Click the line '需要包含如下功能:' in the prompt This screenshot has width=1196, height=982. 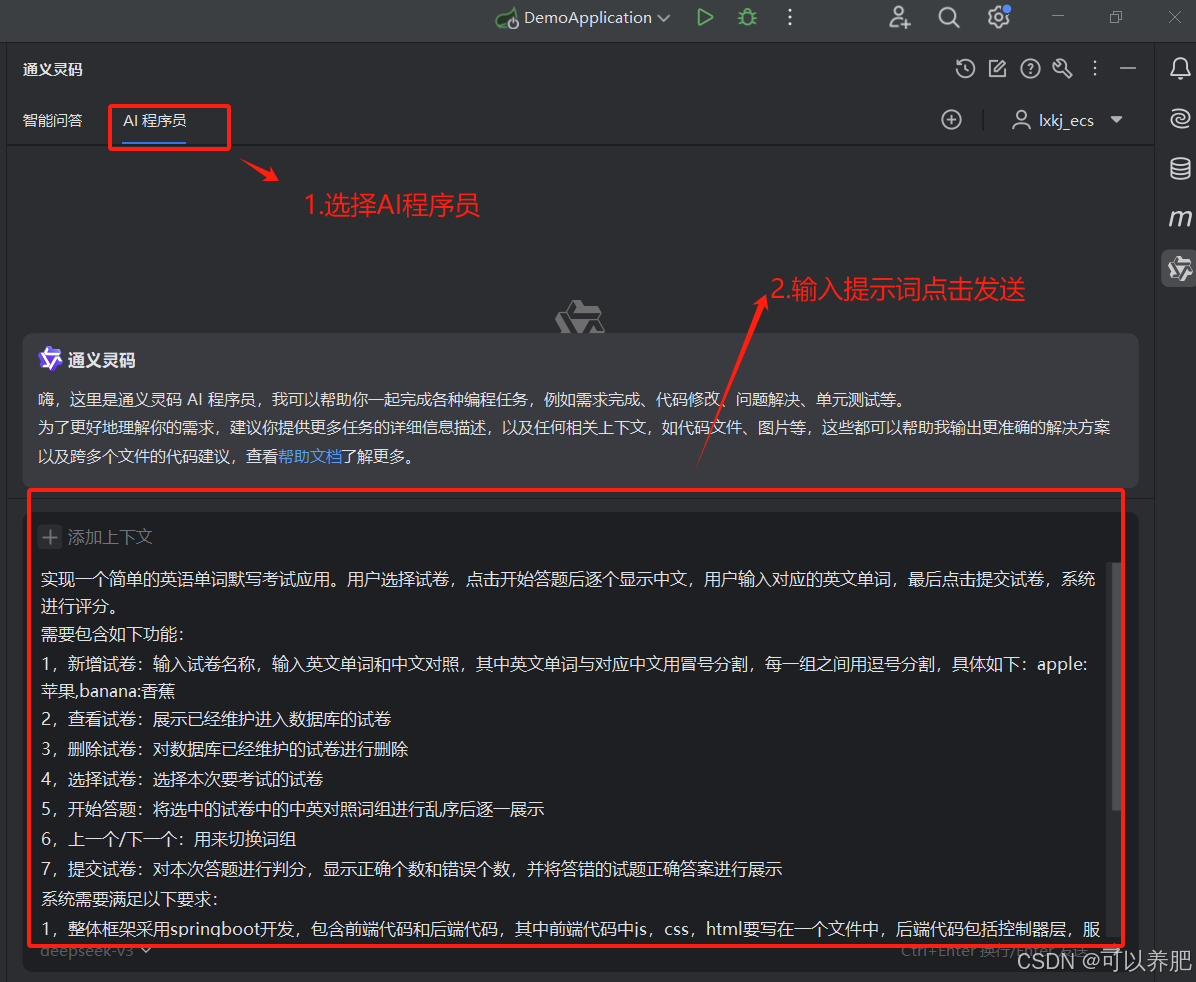pos(112,634)
